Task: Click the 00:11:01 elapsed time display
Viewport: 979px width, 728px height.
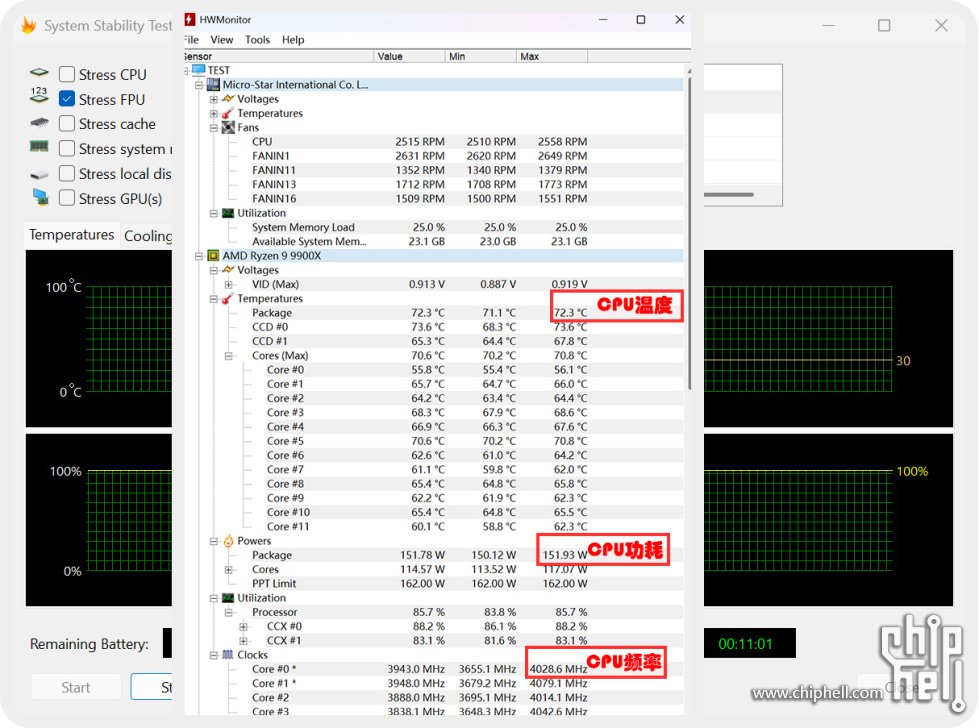Action: point(749,644)
